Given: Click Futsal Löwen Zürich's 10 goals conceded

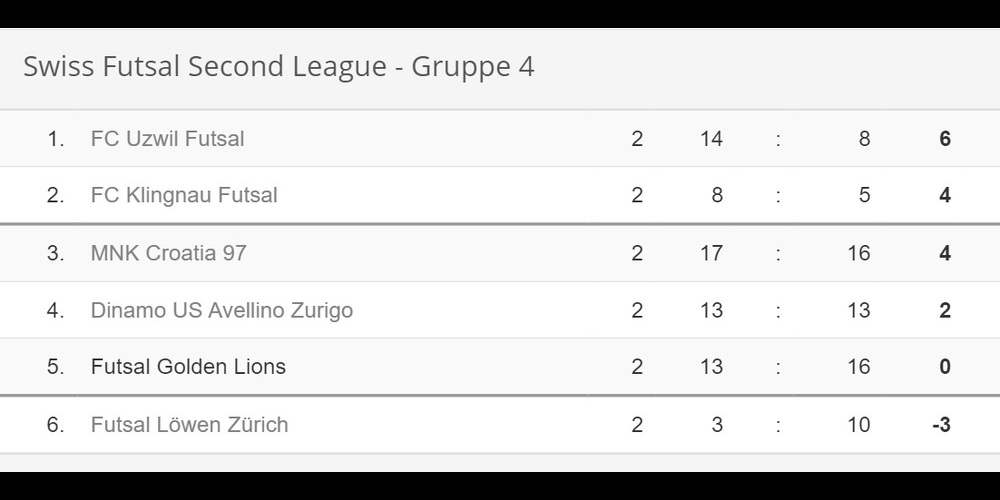Looking at the screenshot, I should [x=859, y=424].
